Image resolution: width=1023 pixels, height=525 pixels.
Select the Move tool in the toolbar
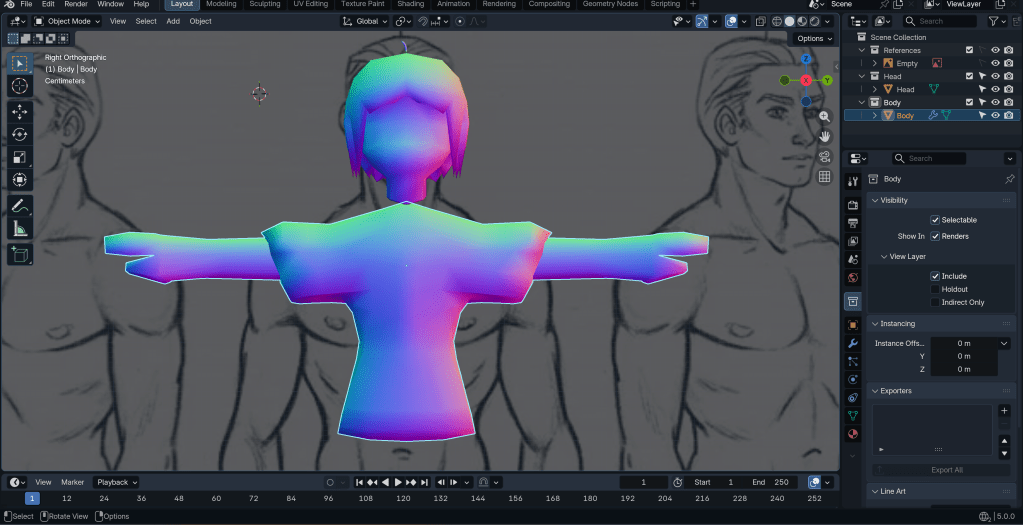pos(19,111)
